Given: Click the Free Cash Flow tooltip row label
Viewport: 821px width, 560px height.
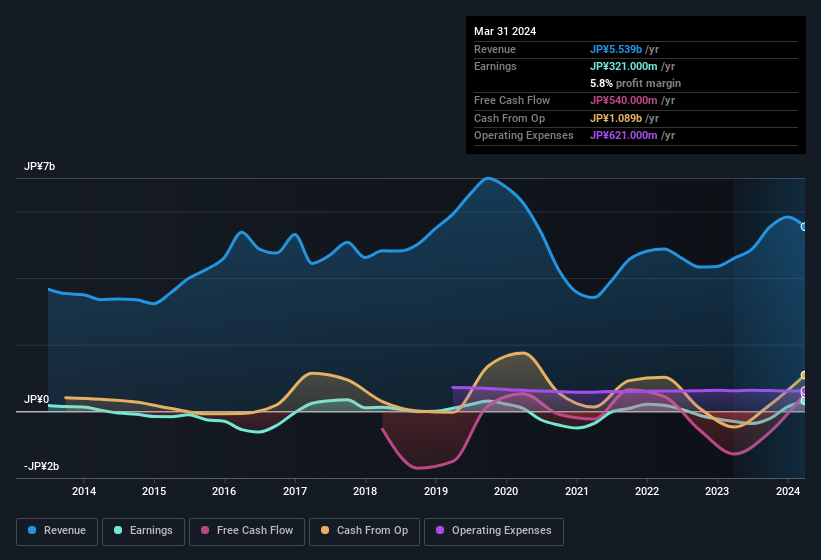Looking at the screenshot, I should (512, 100).
